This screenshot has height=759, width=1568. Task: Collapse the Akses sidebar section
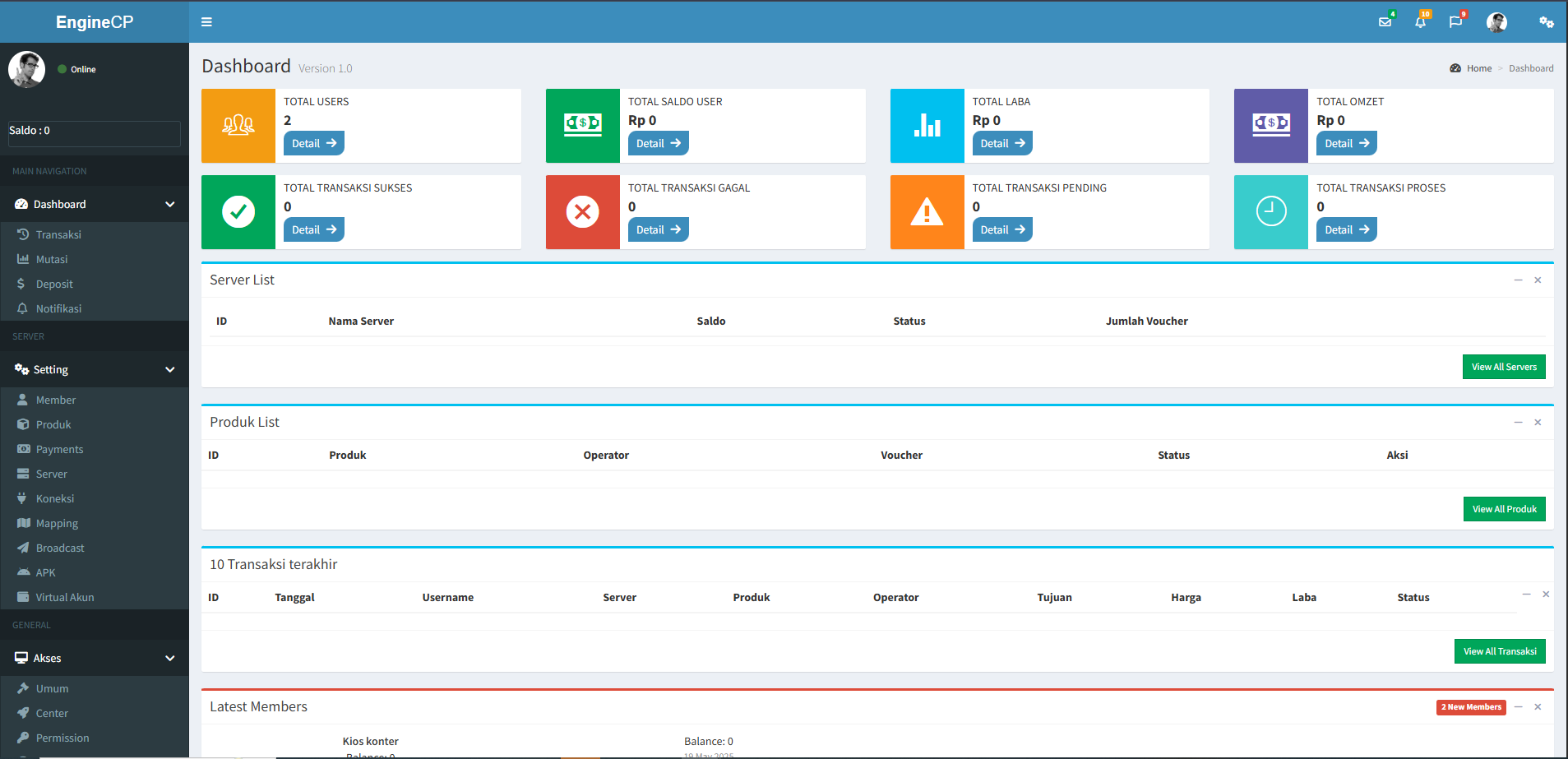[x=170, y=658]
